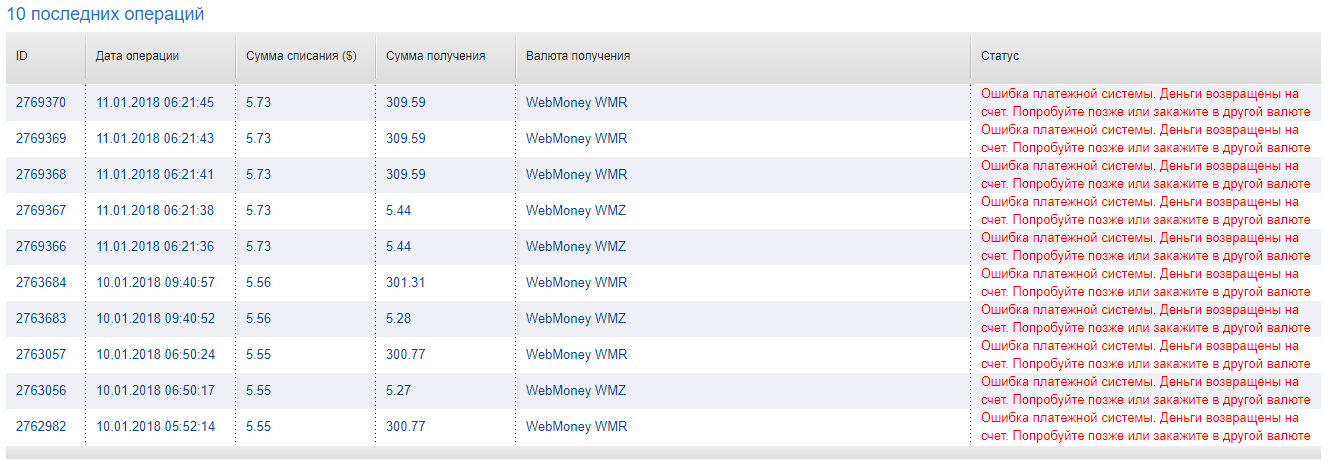Open operation ID 2769370
Viewport: 1331px width, 461px height.
[x=41, y=102]
